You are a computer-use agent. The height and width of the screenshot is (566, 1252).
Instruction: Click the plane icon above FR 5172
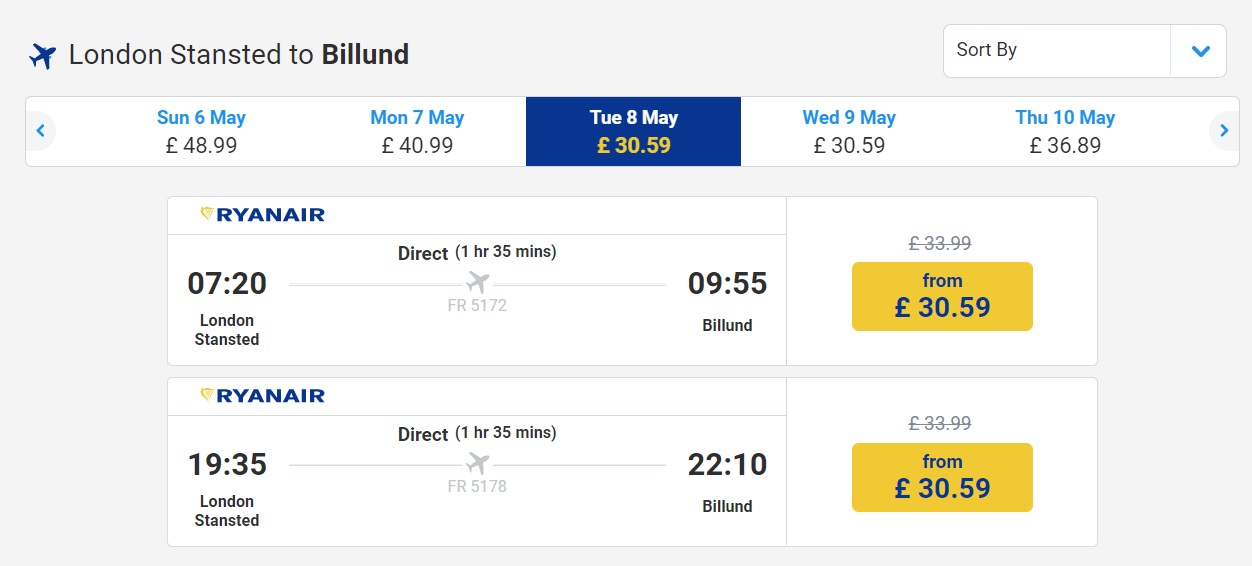[478, 283]
